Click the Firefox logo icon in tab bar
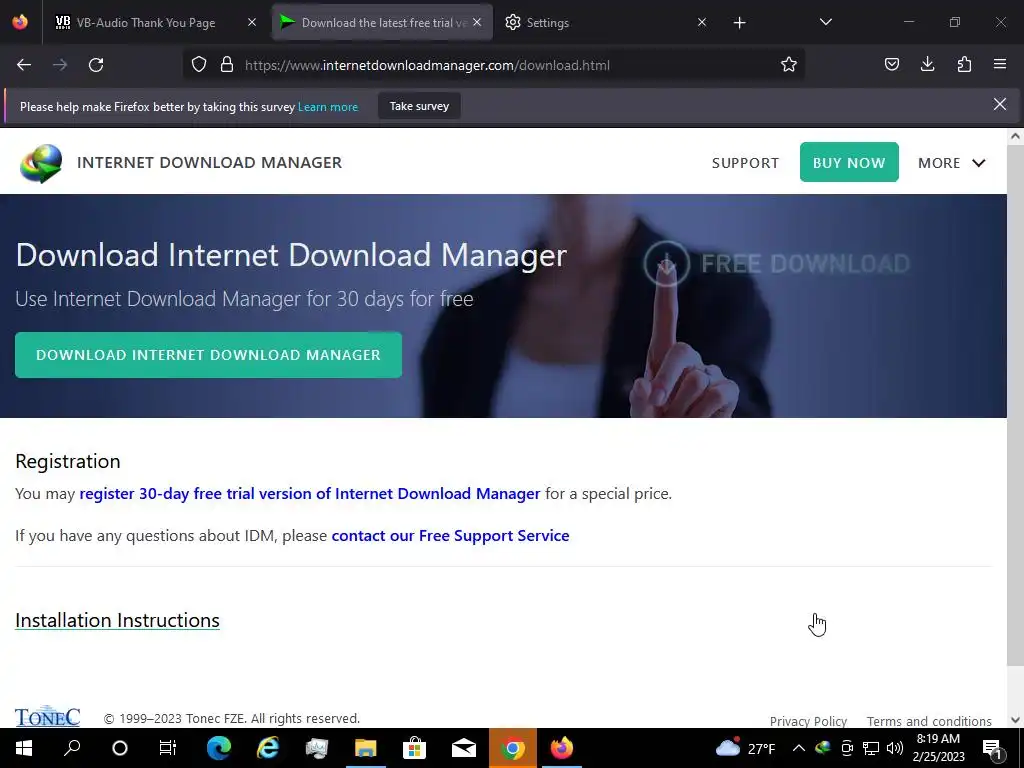Image resolution: width=1024 pixels, height=768 pixels. 20,22
